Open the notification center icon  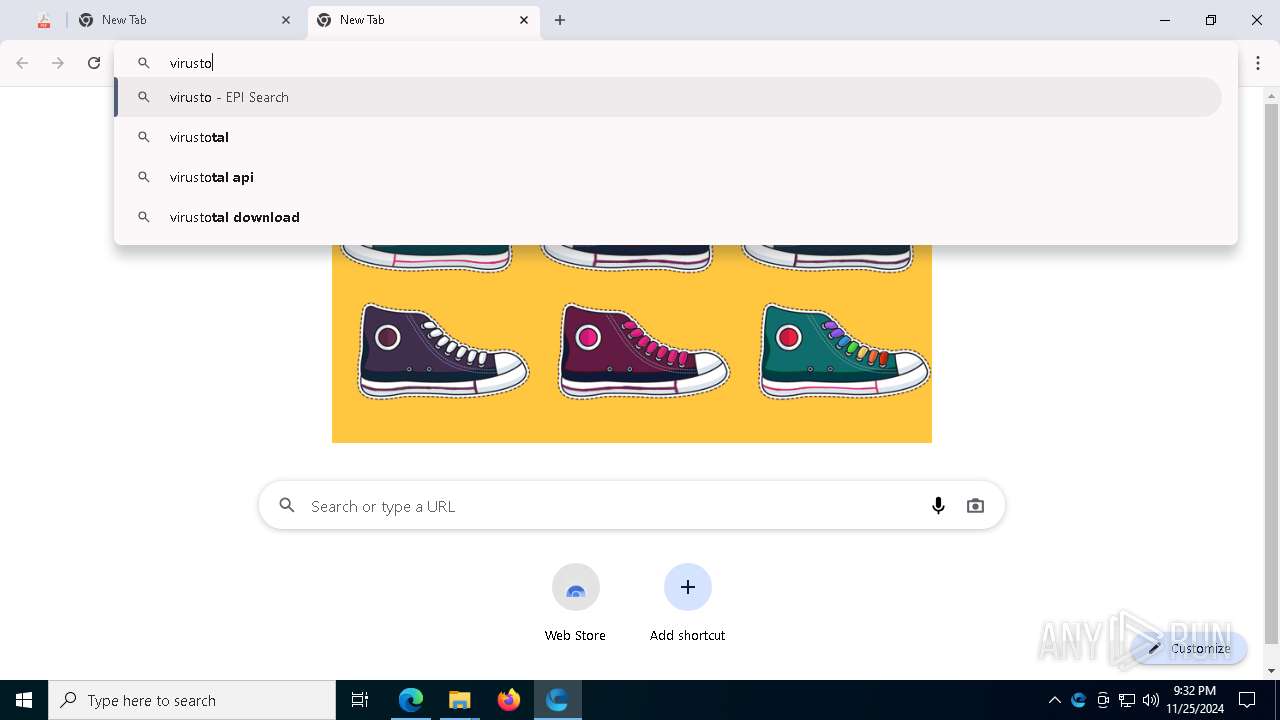(1247, 700)
